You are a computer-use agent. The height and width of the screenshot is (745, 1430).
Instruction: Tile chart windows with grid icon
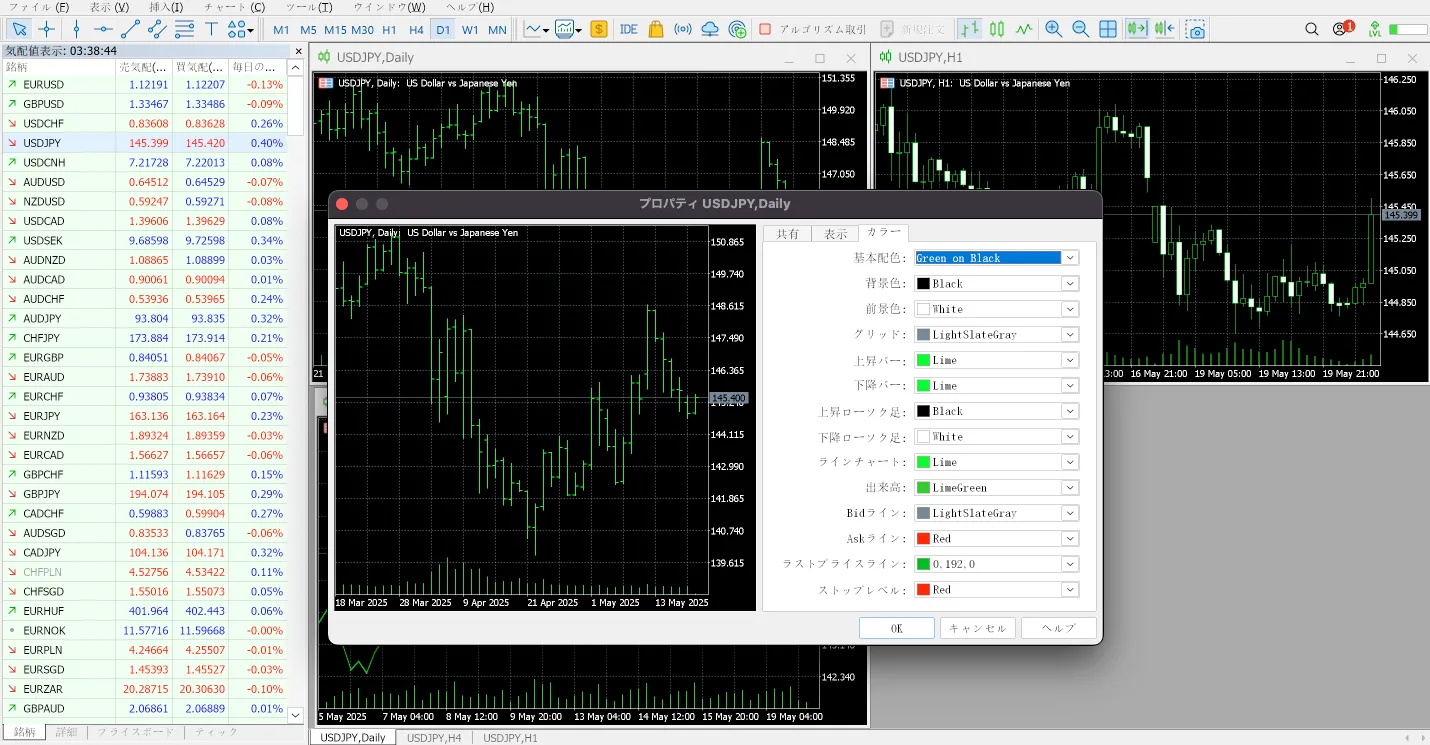point(1108,29)
